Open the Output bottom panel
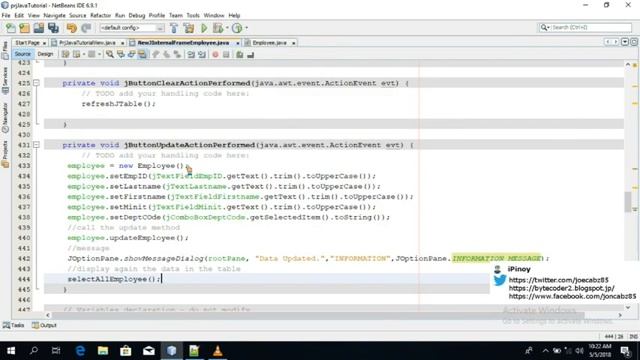This screenshot has height=360, width=640. pos(44,325)
